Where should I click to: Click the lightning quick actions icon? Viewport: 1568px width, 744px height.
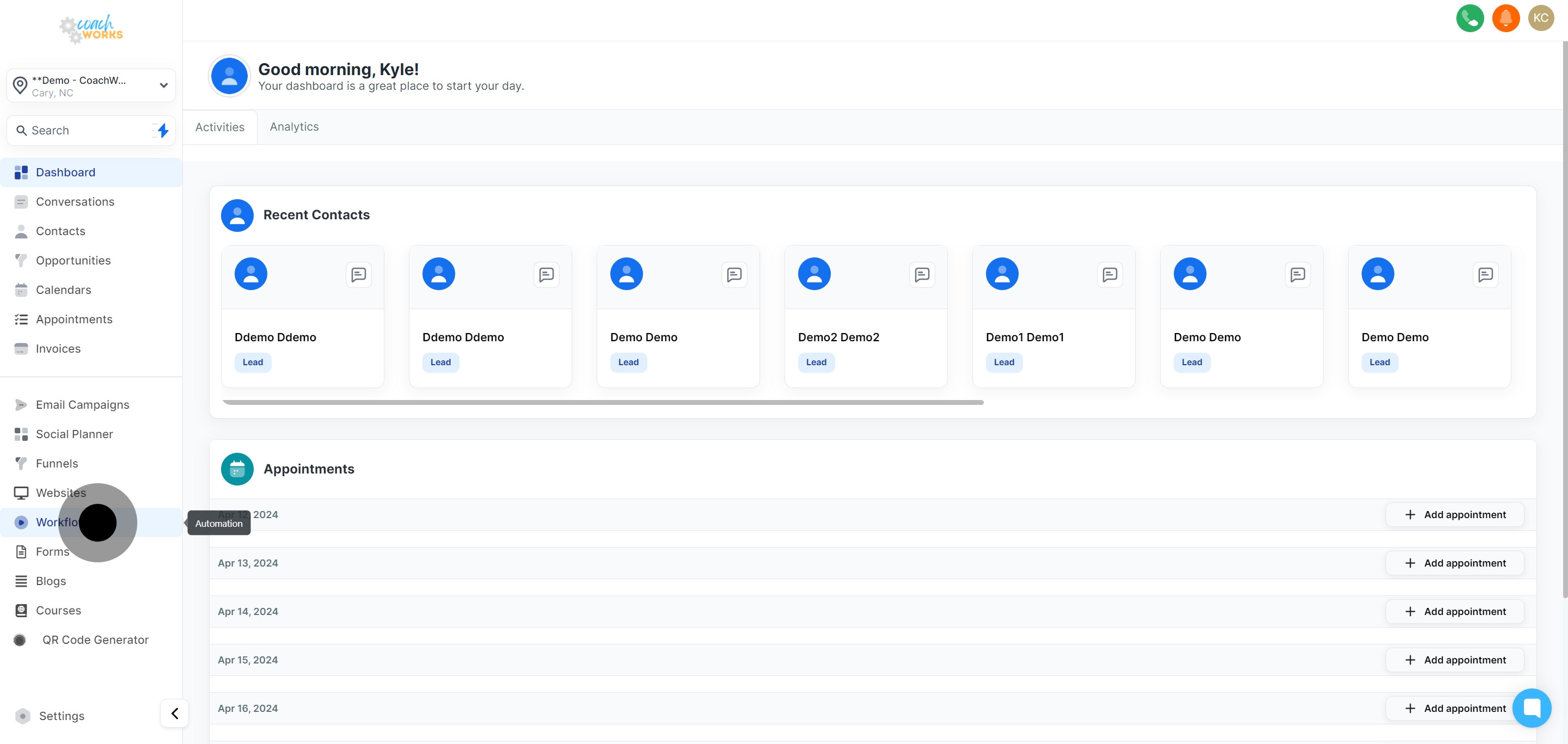(163, 130)
